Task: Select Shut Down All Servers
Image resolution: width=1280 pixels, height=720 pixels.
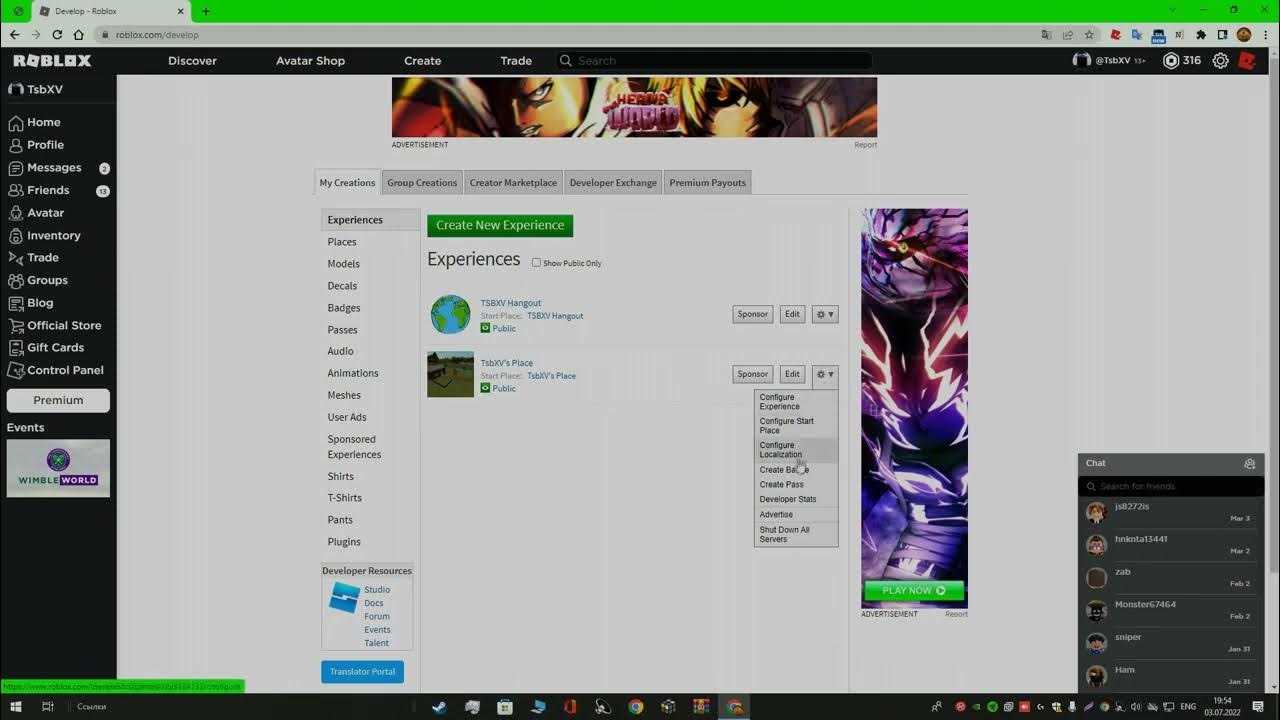Action: [796, 534]
